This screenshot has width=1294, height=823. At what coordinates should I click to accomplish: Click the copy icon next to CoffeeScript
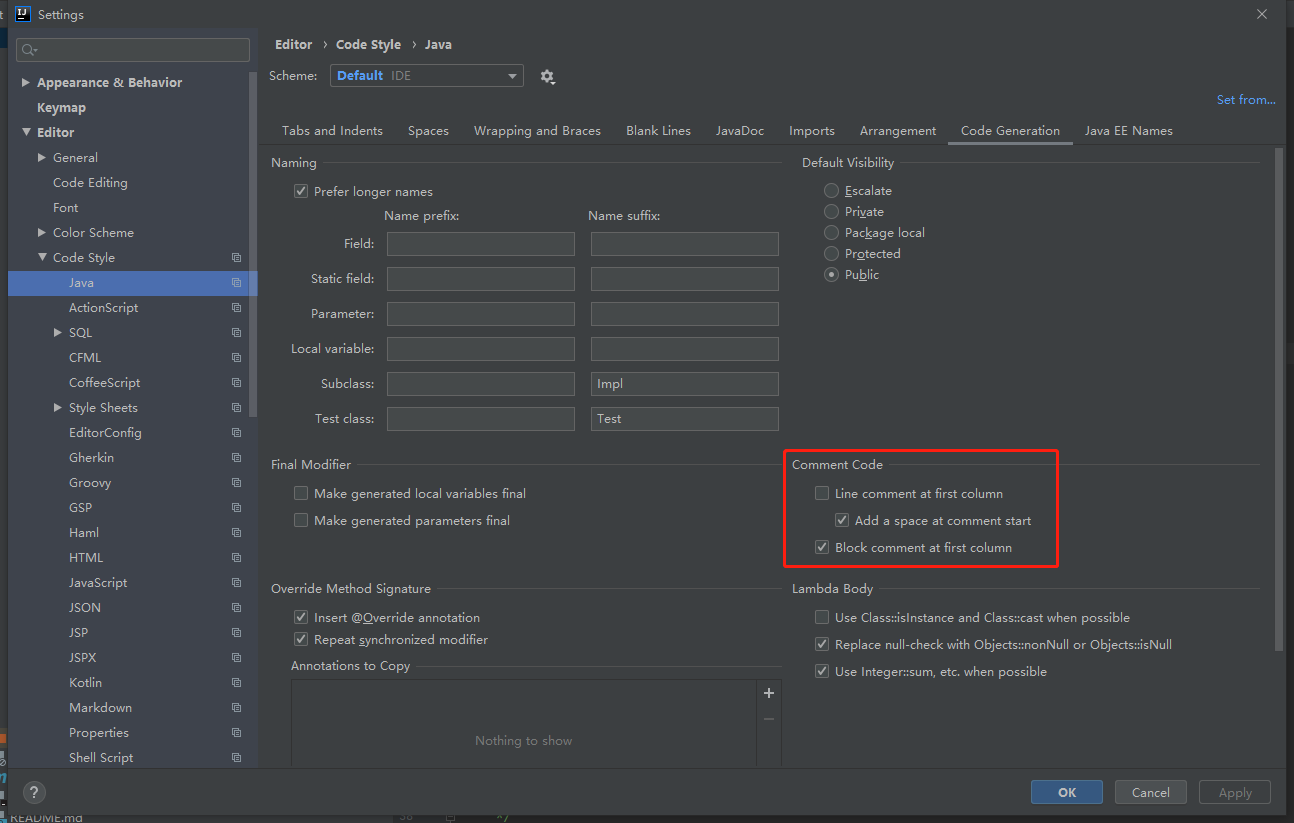236,383
